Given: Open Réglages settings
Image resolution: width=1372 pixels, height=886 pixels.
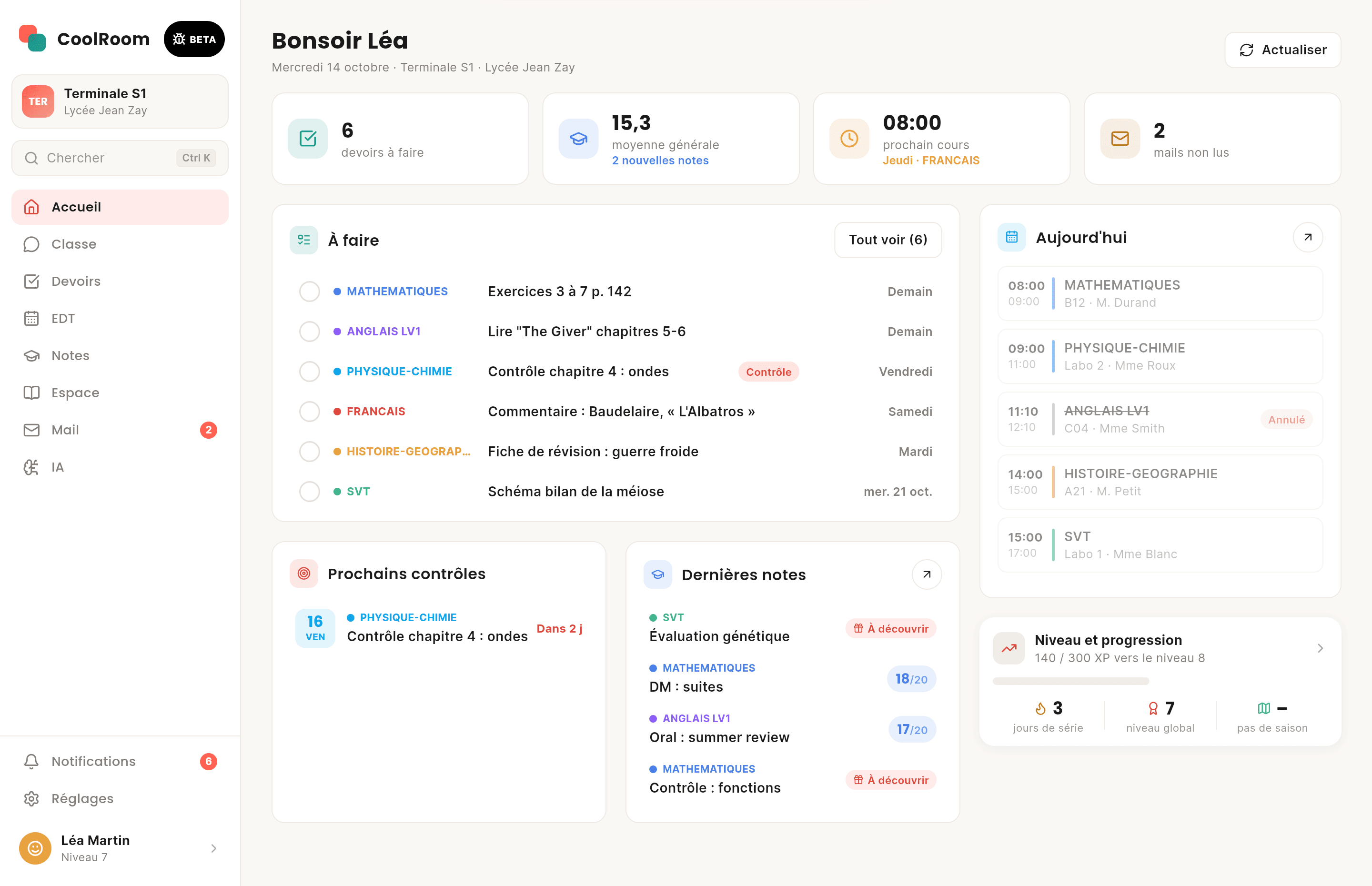Looking at the screenshot, I should pyautogui.click(x=120, y=798).
